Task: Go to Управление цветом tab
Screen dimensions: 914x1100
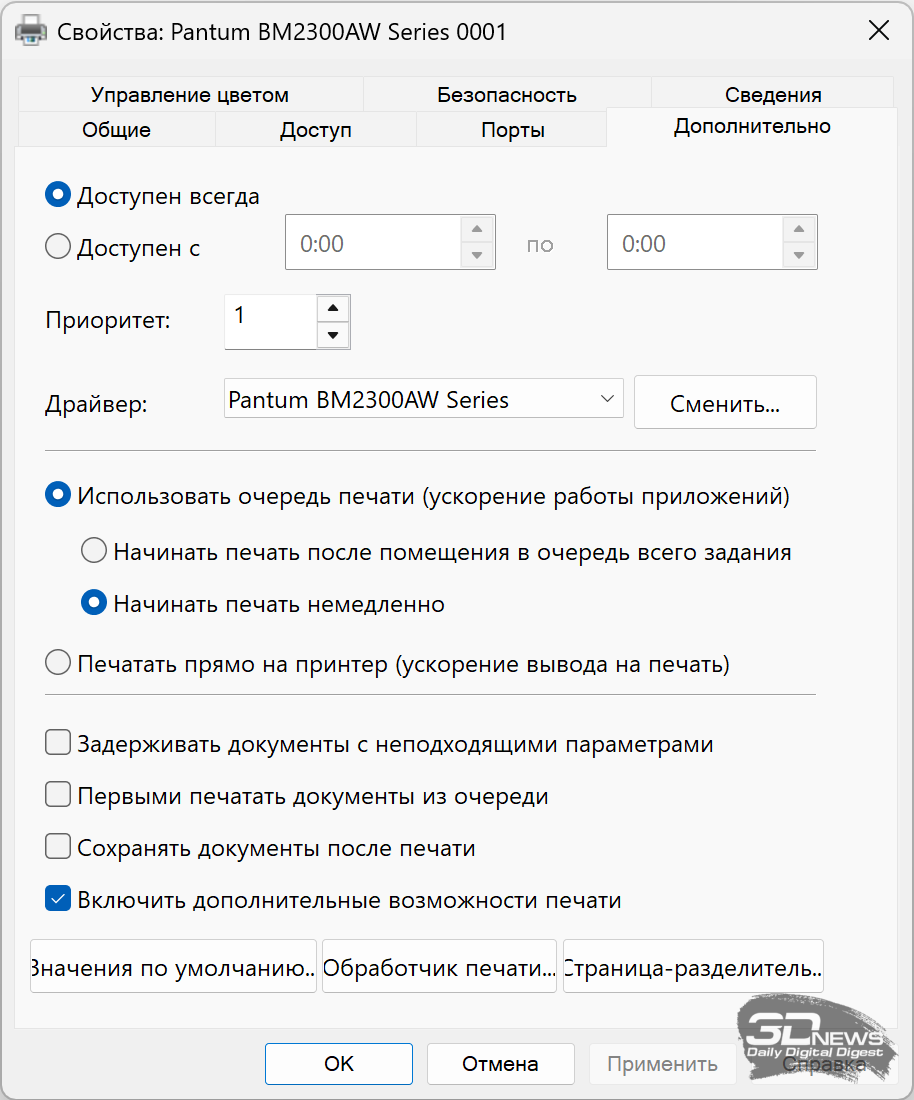Action: [x=190, y=95]
